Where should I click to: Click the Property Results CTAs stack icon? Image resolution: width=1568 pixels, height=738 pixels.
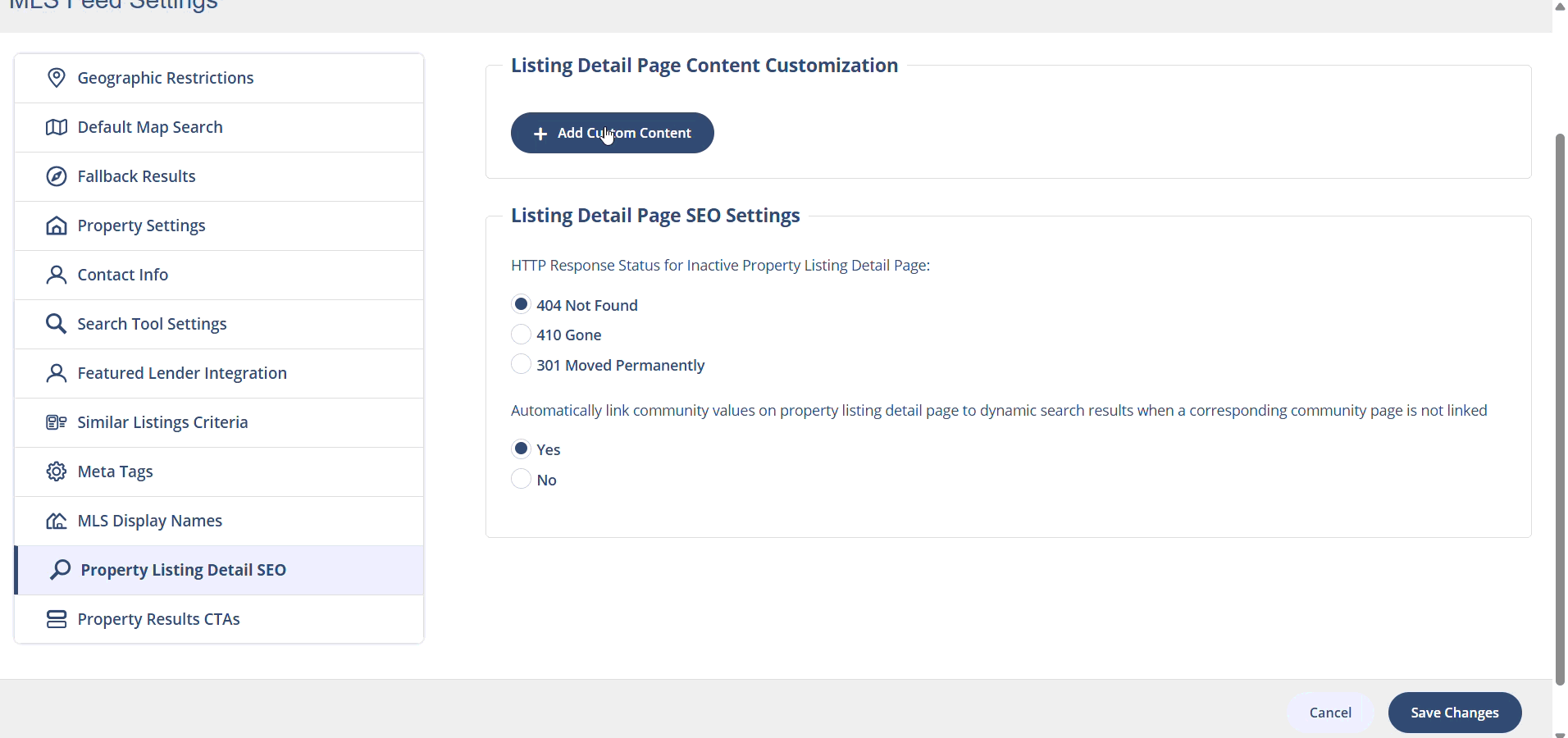(x=56, y=619)
